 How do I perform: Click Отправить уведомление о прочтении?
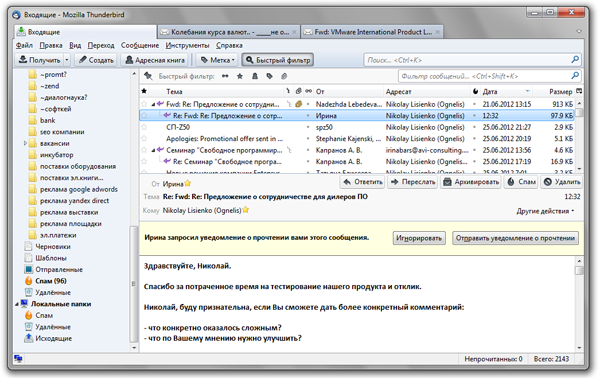point(515,238)
